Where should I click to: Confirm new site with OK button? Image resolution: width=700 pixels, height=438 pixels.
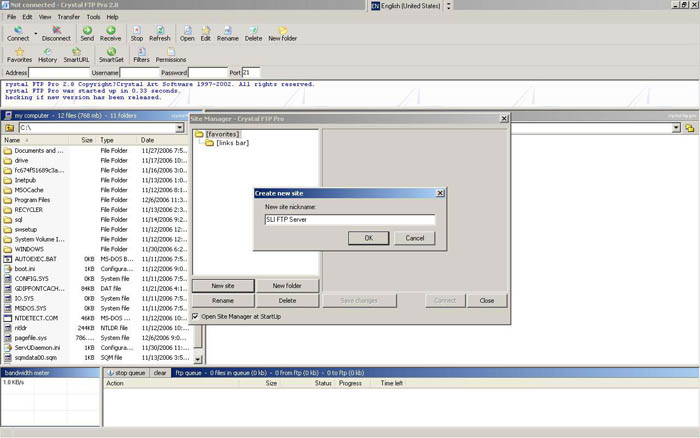pos(368,238)
